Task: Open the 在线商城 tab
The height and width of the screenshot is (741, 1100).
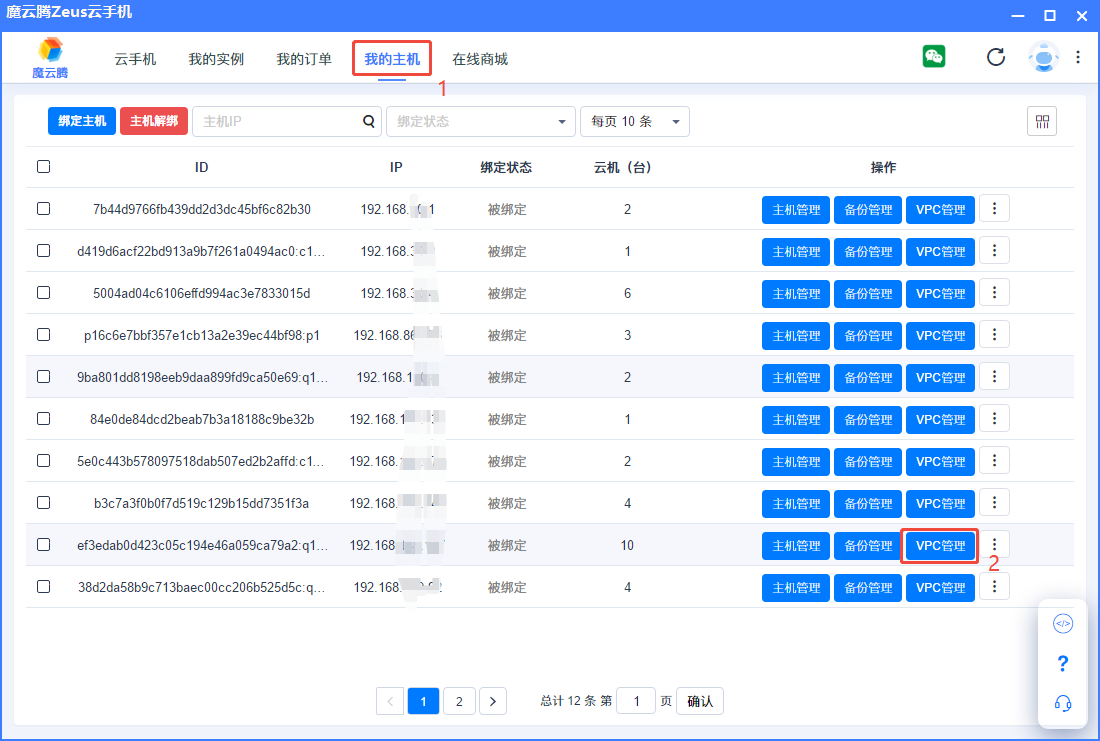Action: pyautogui.click(x=480, y=59)
